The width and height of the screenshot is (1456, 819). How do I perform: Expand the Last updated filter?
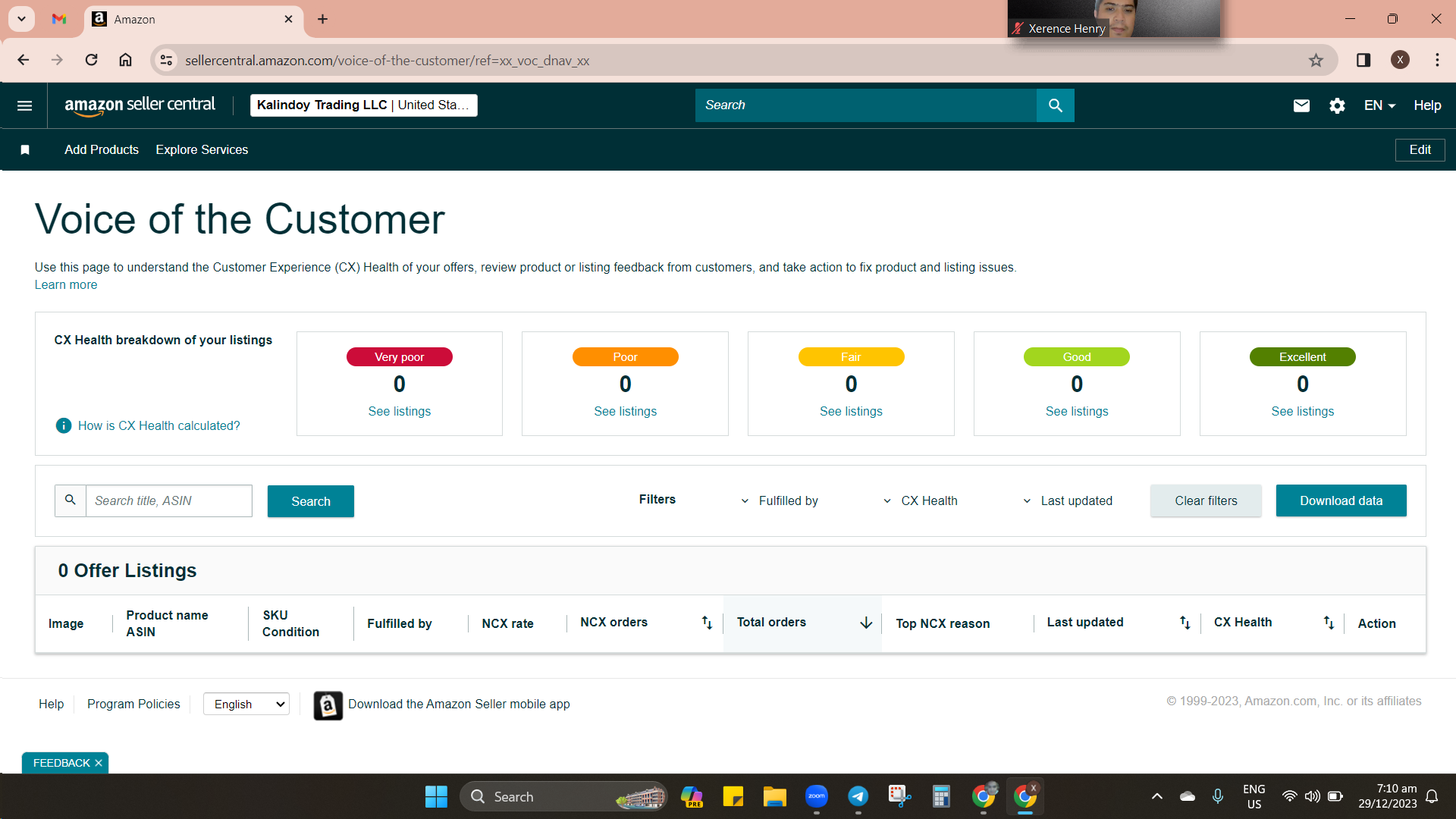pos(1068,501)
